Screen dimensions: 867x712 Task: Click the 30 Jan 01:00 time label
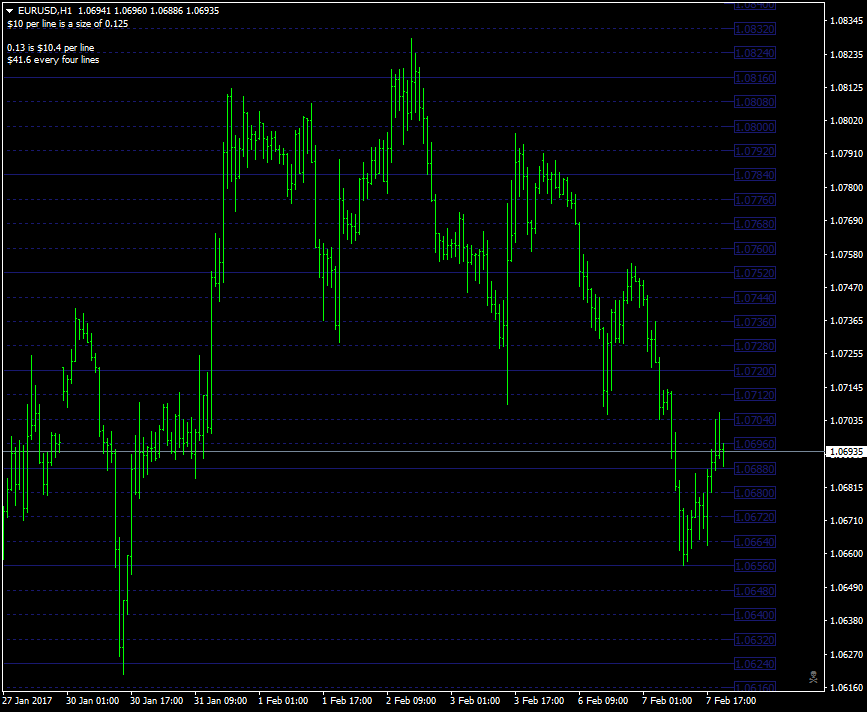point(92,701)
